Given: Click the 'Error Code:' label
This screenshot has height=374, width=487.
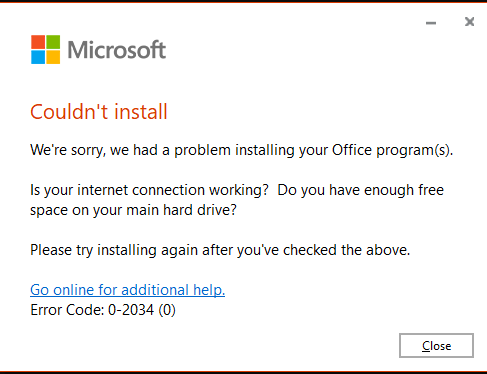Looking at the screenshot, I should pos(67,310).
